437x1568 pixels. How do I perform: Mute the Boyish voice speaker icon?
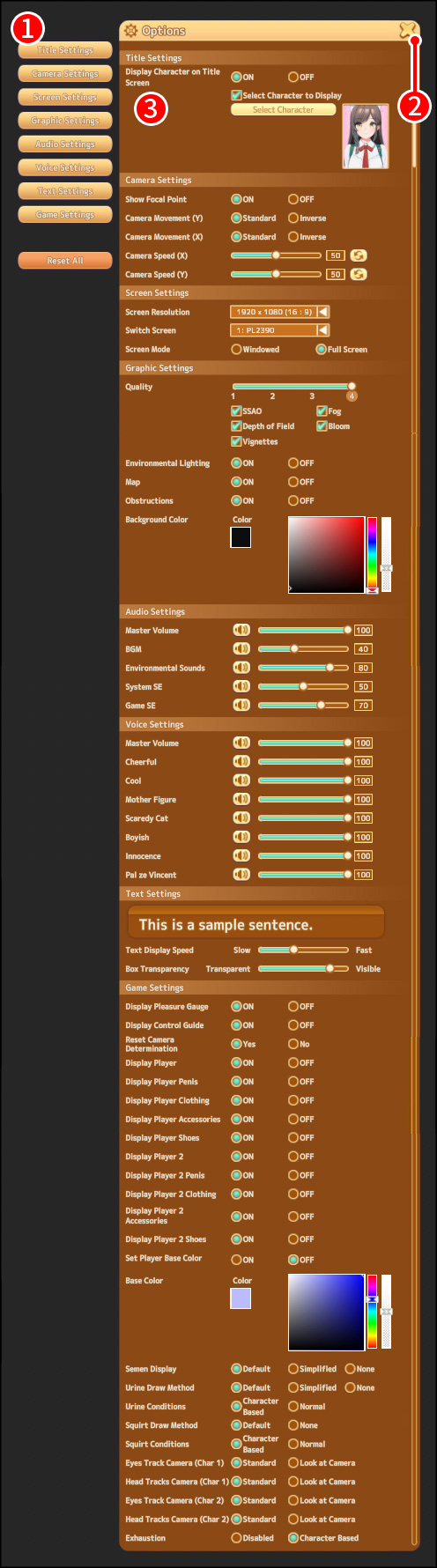pyautogui.click(x=241, y=837)
